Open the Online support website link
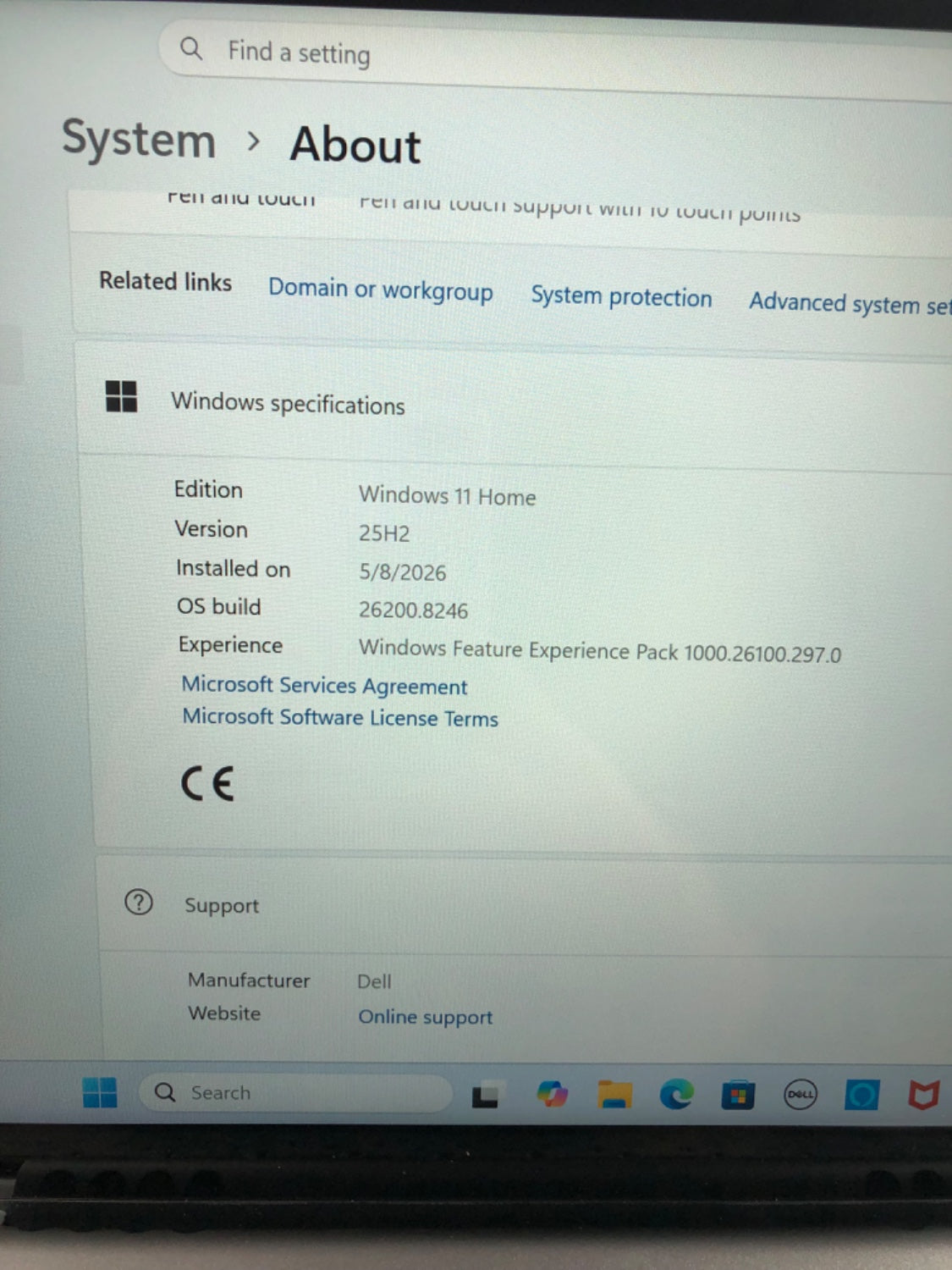 [425, 1016]
